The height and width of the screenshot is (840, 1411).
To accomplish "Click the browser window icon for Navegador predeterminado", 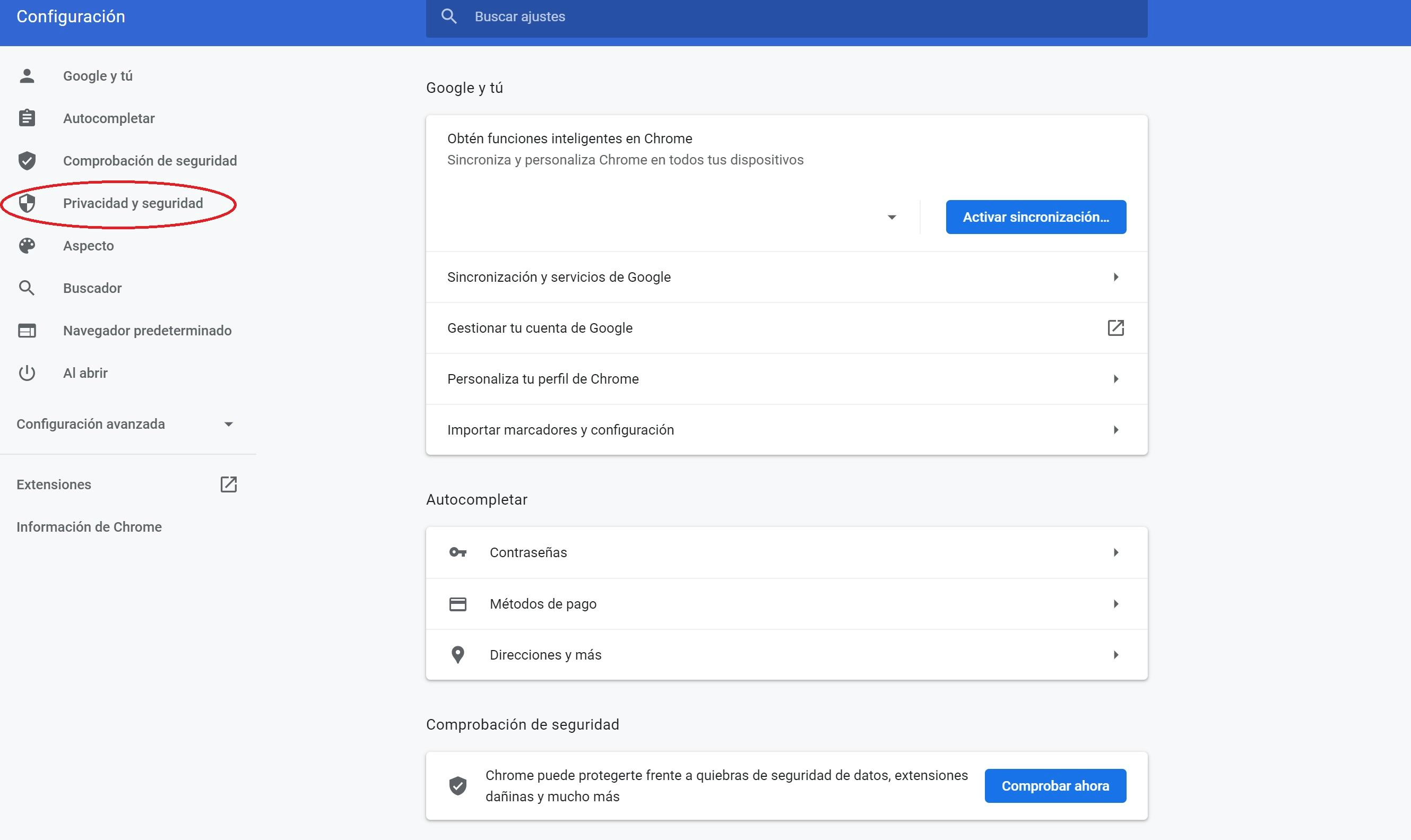I will [27, 331].
